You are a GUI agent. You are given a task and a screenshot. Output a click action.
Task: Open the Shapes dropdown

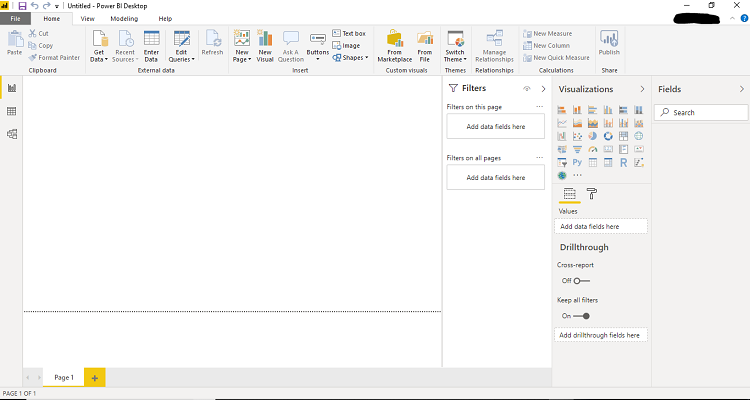click(350, 58)
